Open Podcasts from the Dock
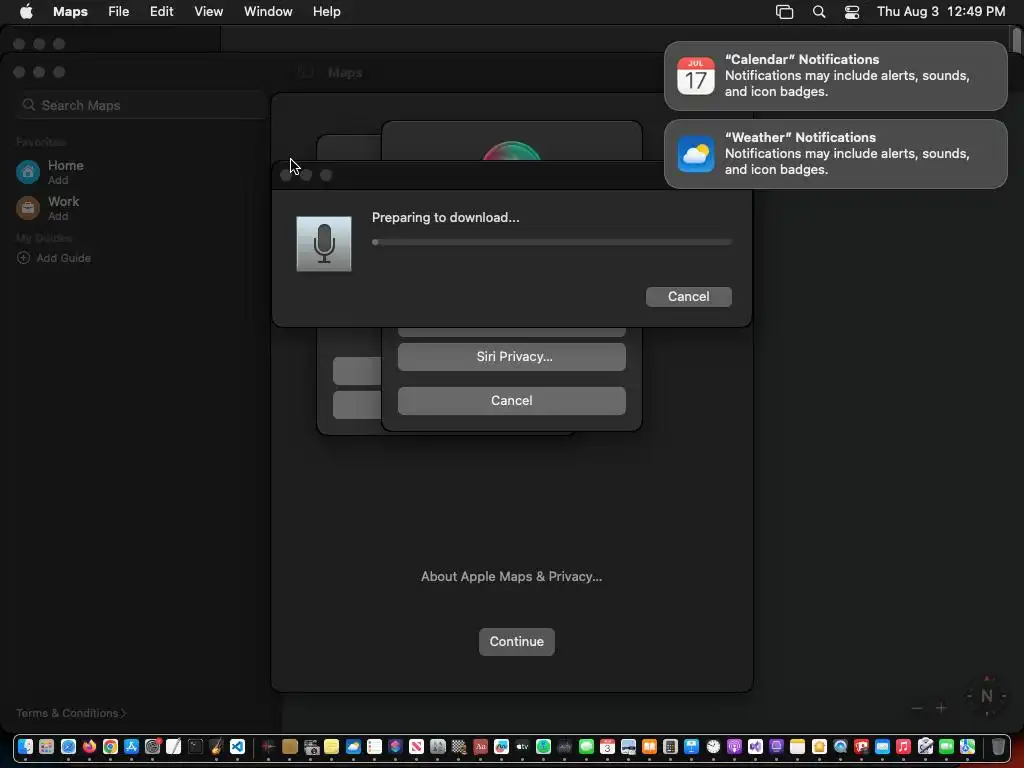 click(x=735, y=746)
